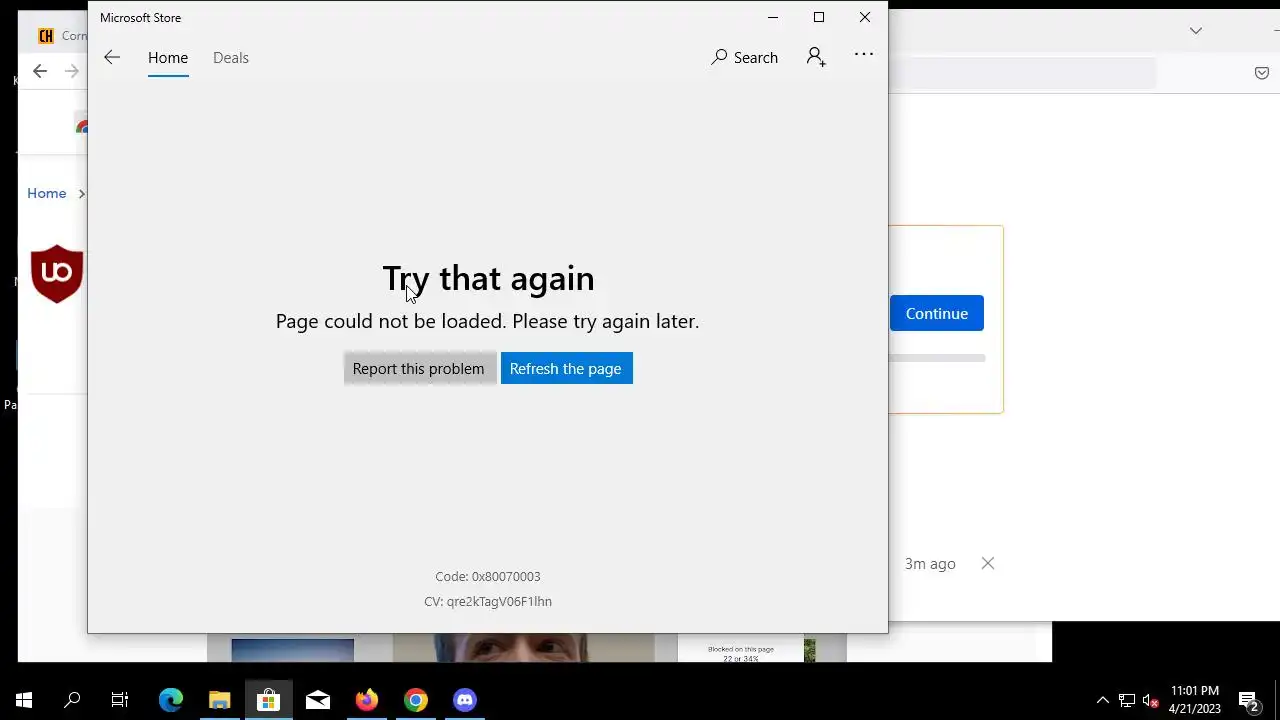Viewport: 1280px width, 720px height.
Task: Open the clock showing 11:01 PM
Action: (x=1195, y=700)
